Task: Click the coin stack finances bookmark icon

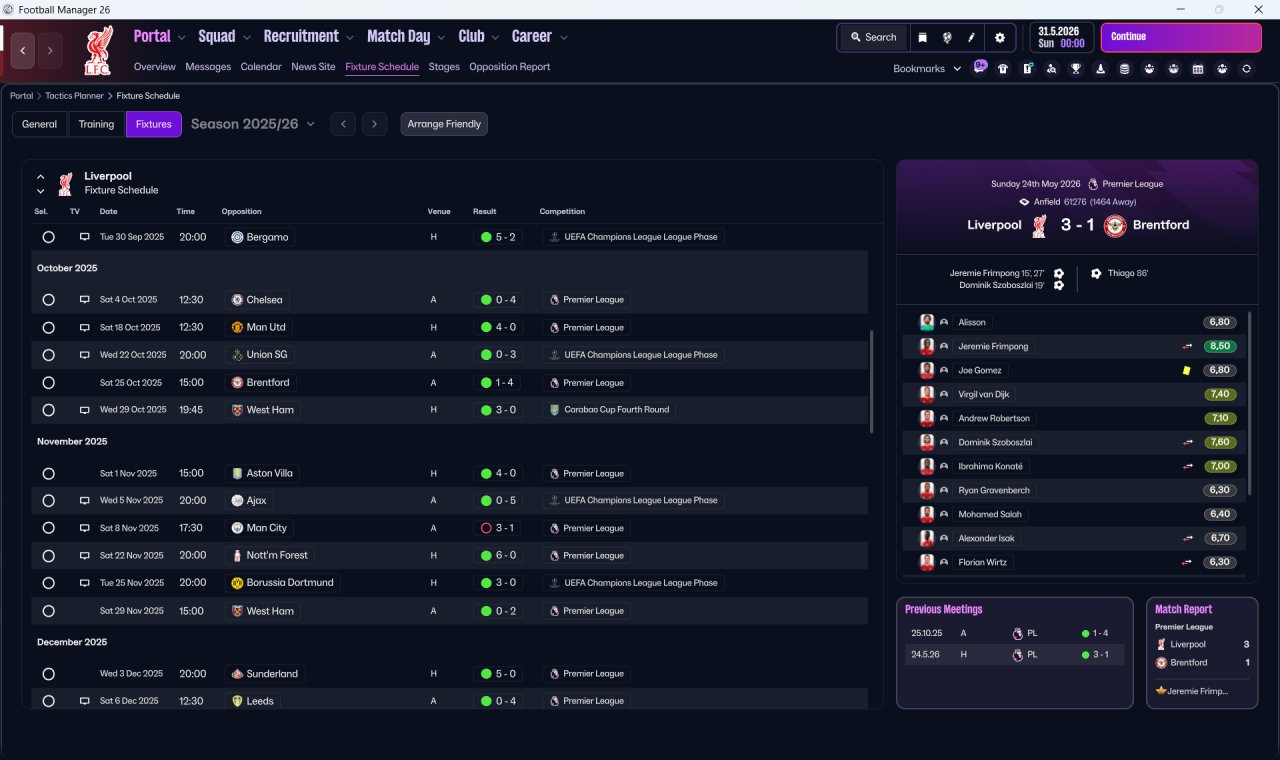Action: 1124,69
